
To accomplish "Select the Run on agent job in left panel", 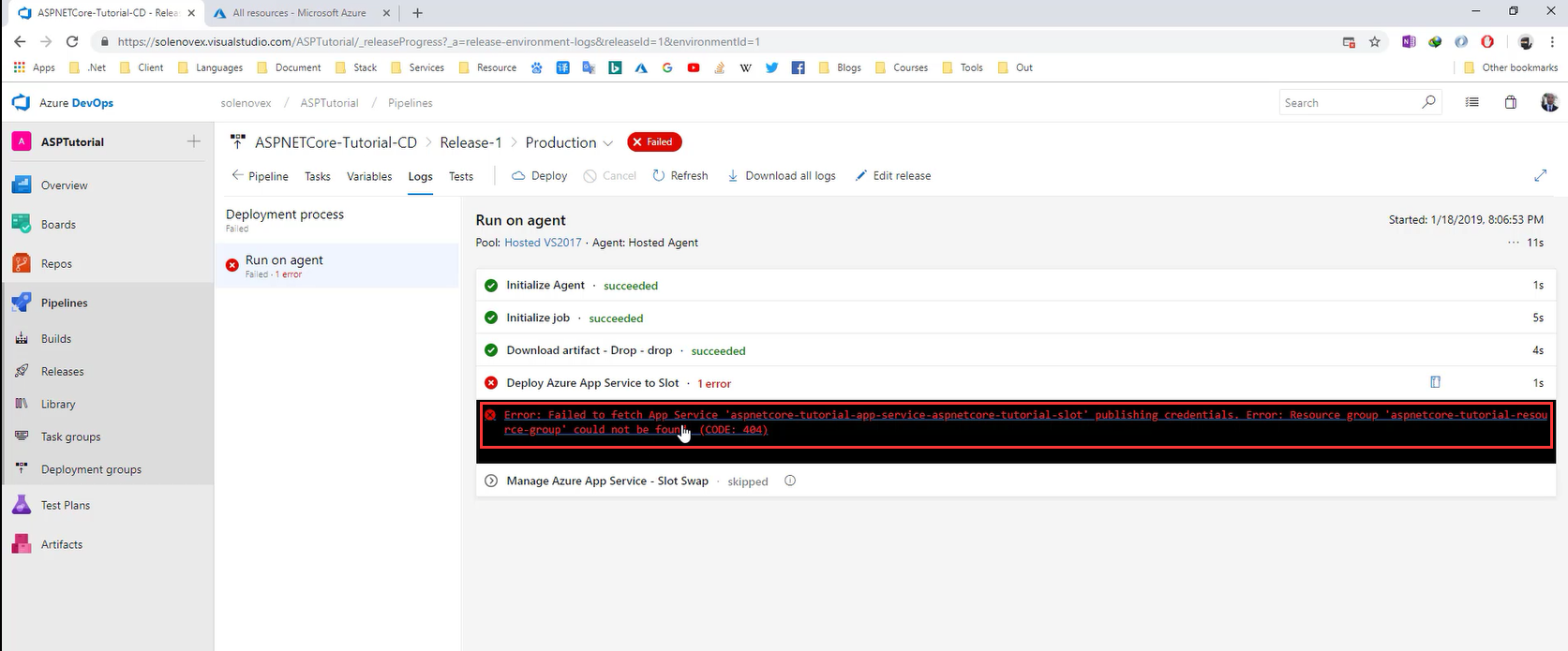I will (x=337, y=266).
